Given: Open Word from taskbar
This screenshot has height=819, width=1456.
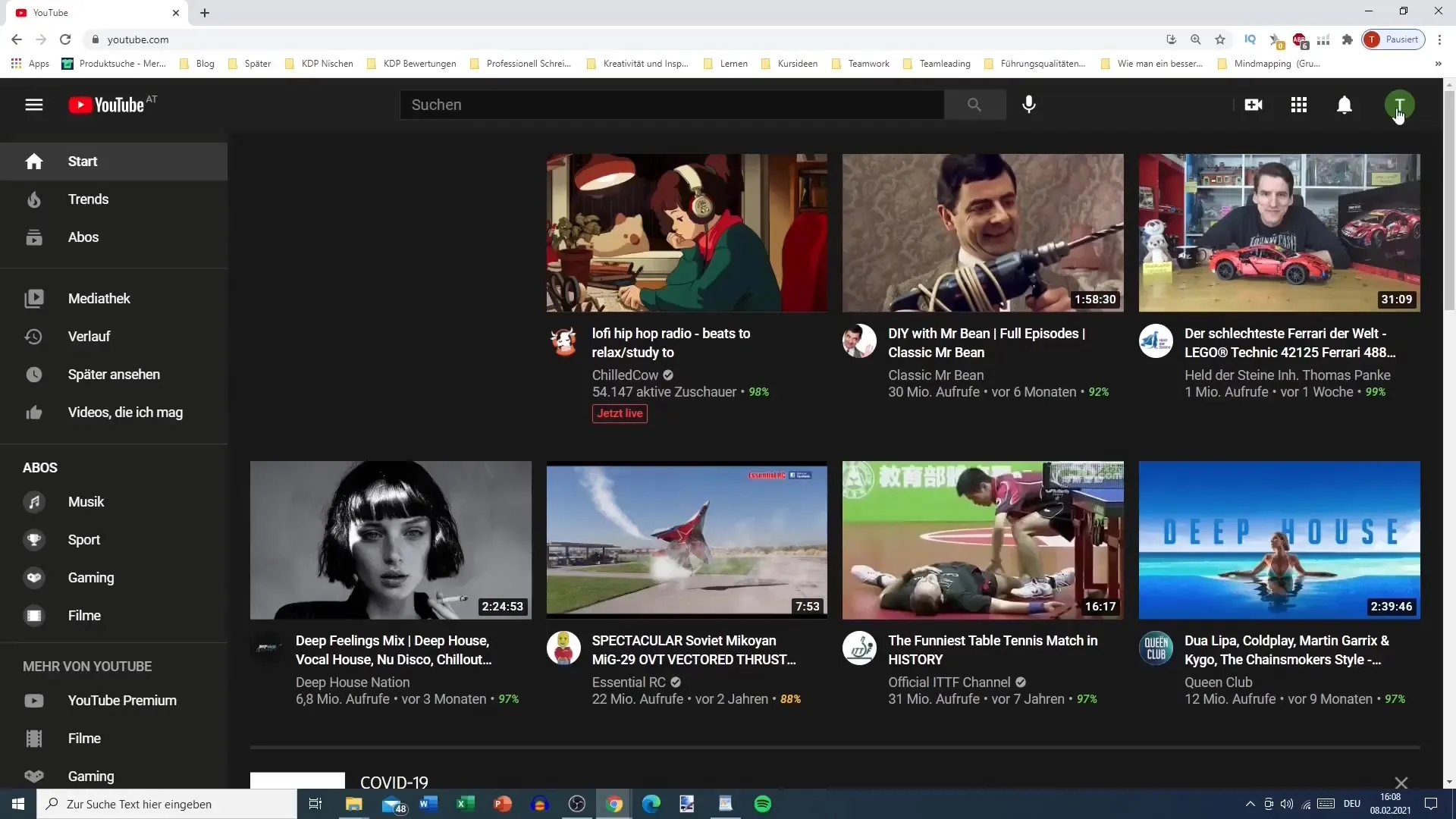Looking at the screenshot, I should pyautogui.click(x=428, y=804).
